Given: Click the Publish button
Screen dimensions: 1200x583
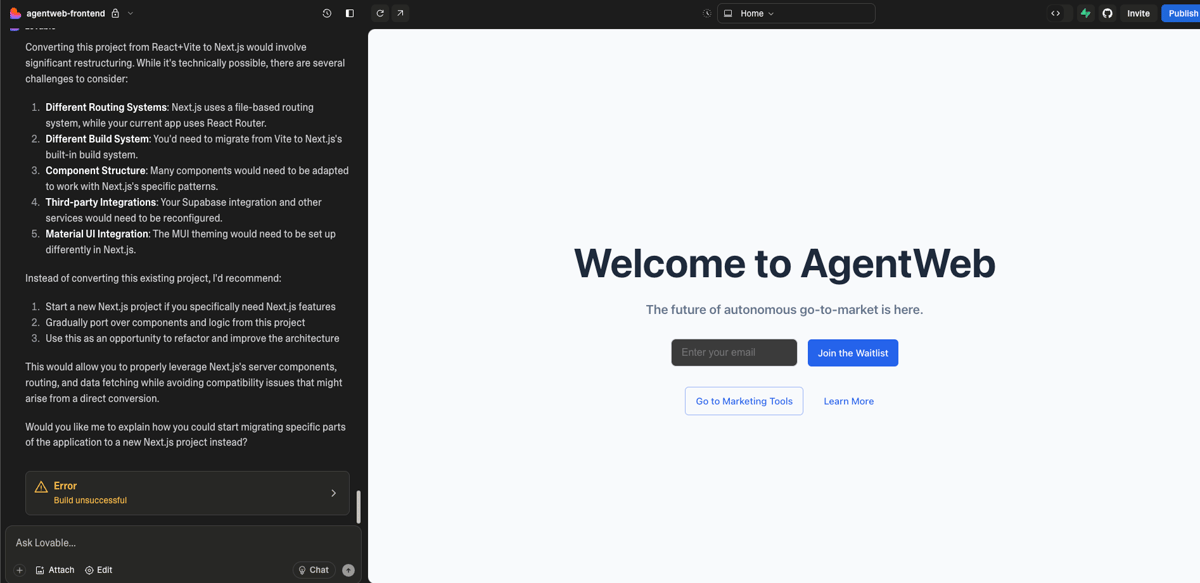Looking at the screenshot, I should [1182, 13].
